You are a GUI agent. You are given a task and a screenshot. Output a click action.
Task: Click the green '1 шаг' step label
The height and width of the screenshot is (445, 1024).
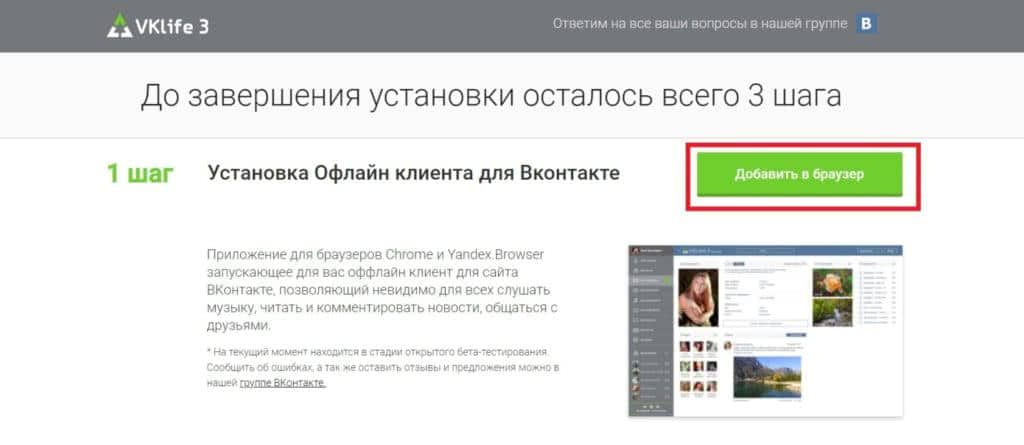(140, 173)
